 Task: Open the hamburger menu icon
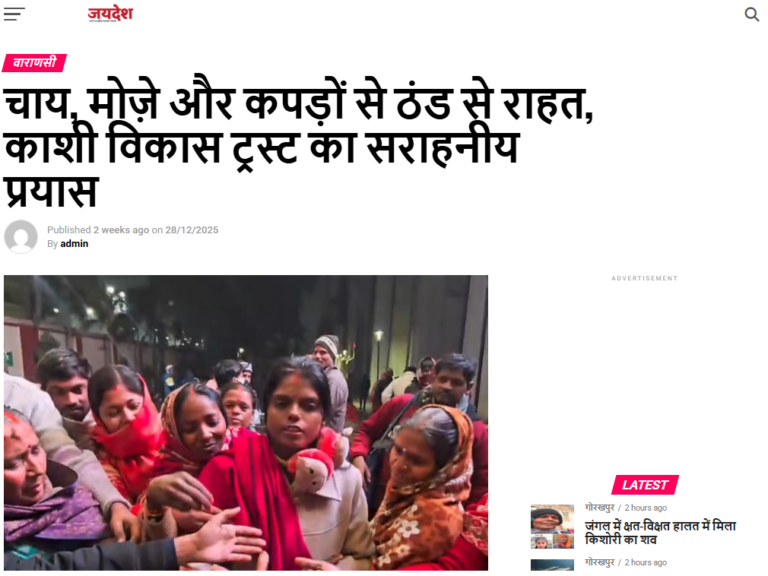coord(14,14)
